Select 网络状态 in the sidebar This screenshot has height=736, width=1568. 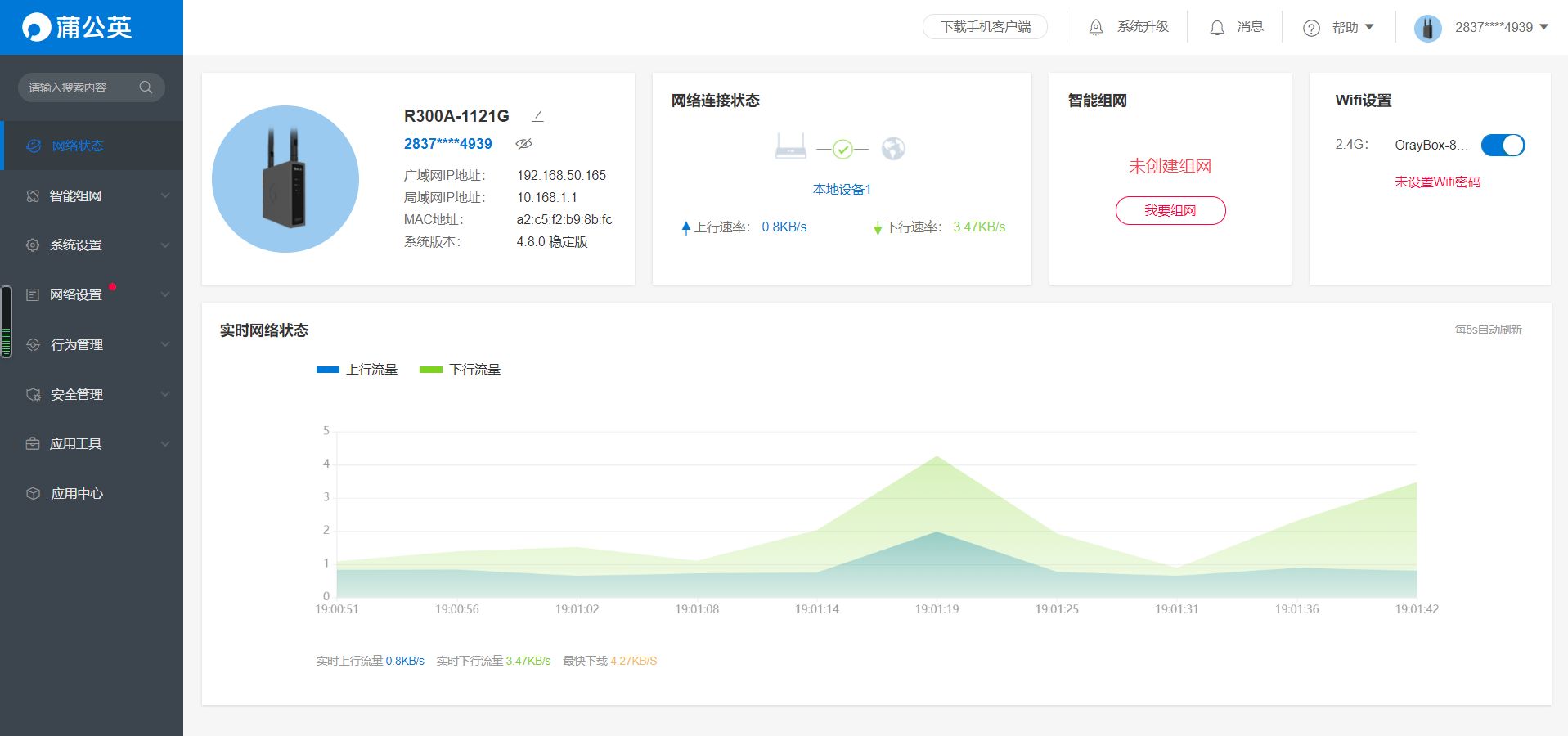92,146
